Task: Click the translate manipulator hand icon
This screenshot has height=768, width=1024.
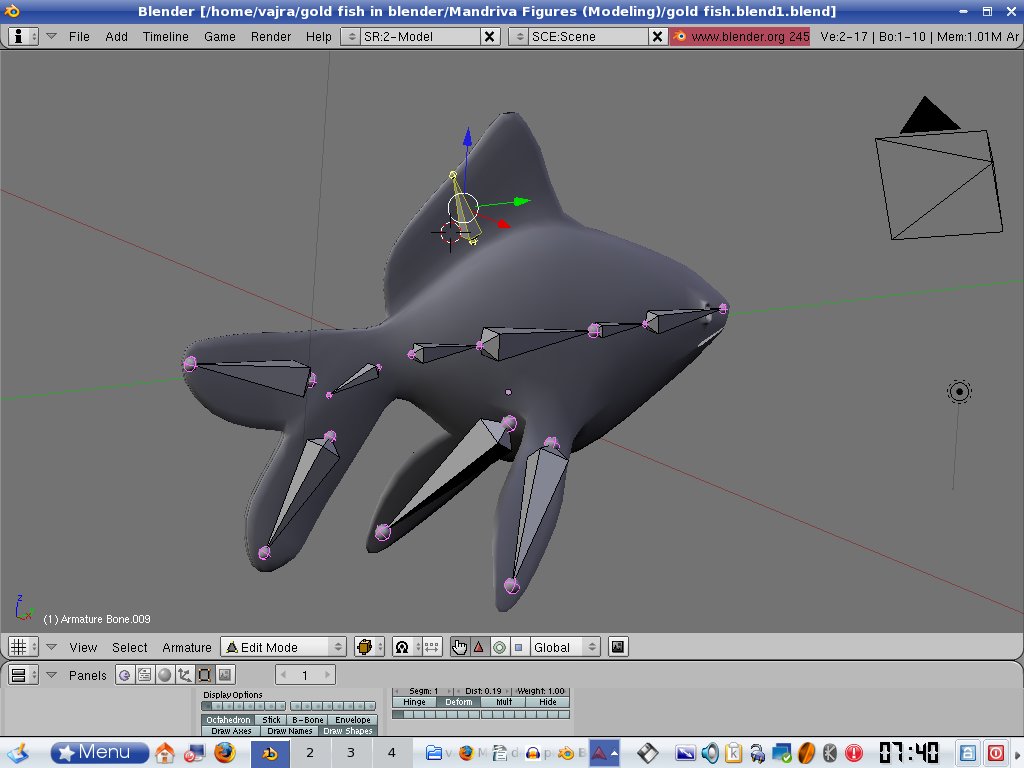Action: [x=459, y=647]
